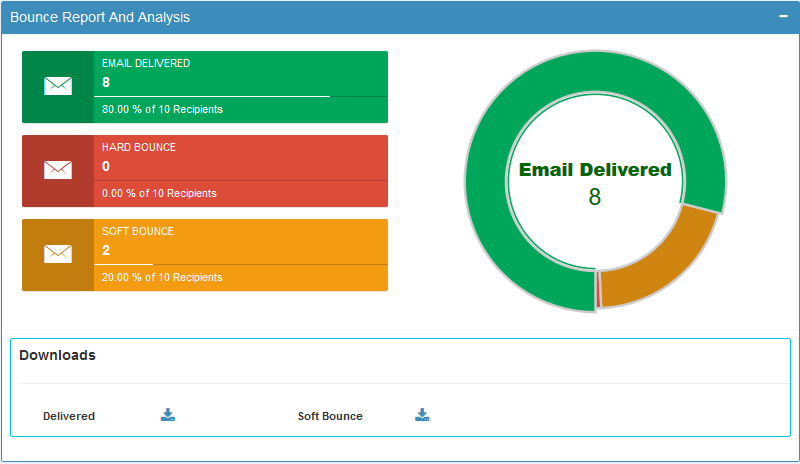Click the 20.00 % of 10 Recipients text
Image resolution: width=800 pixels, height=464 pixels.
pyautogui.click(x=162, y=277)
